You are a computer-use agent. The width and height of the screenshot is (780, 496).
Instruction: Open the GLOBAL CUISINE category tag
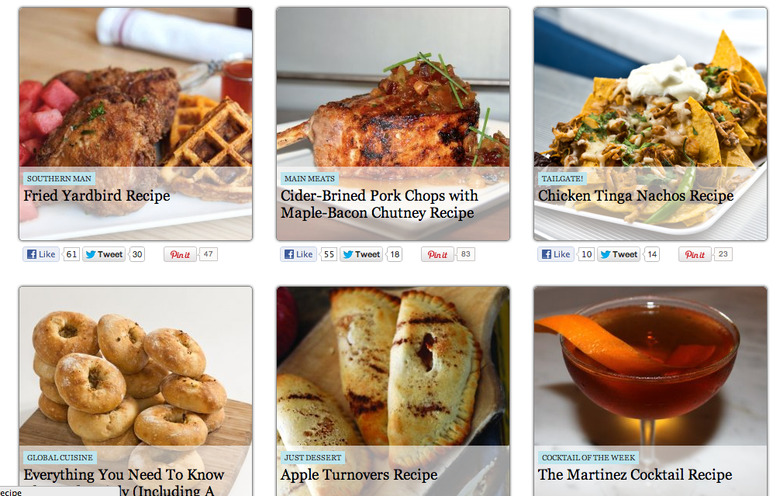(x=60, y=458)
